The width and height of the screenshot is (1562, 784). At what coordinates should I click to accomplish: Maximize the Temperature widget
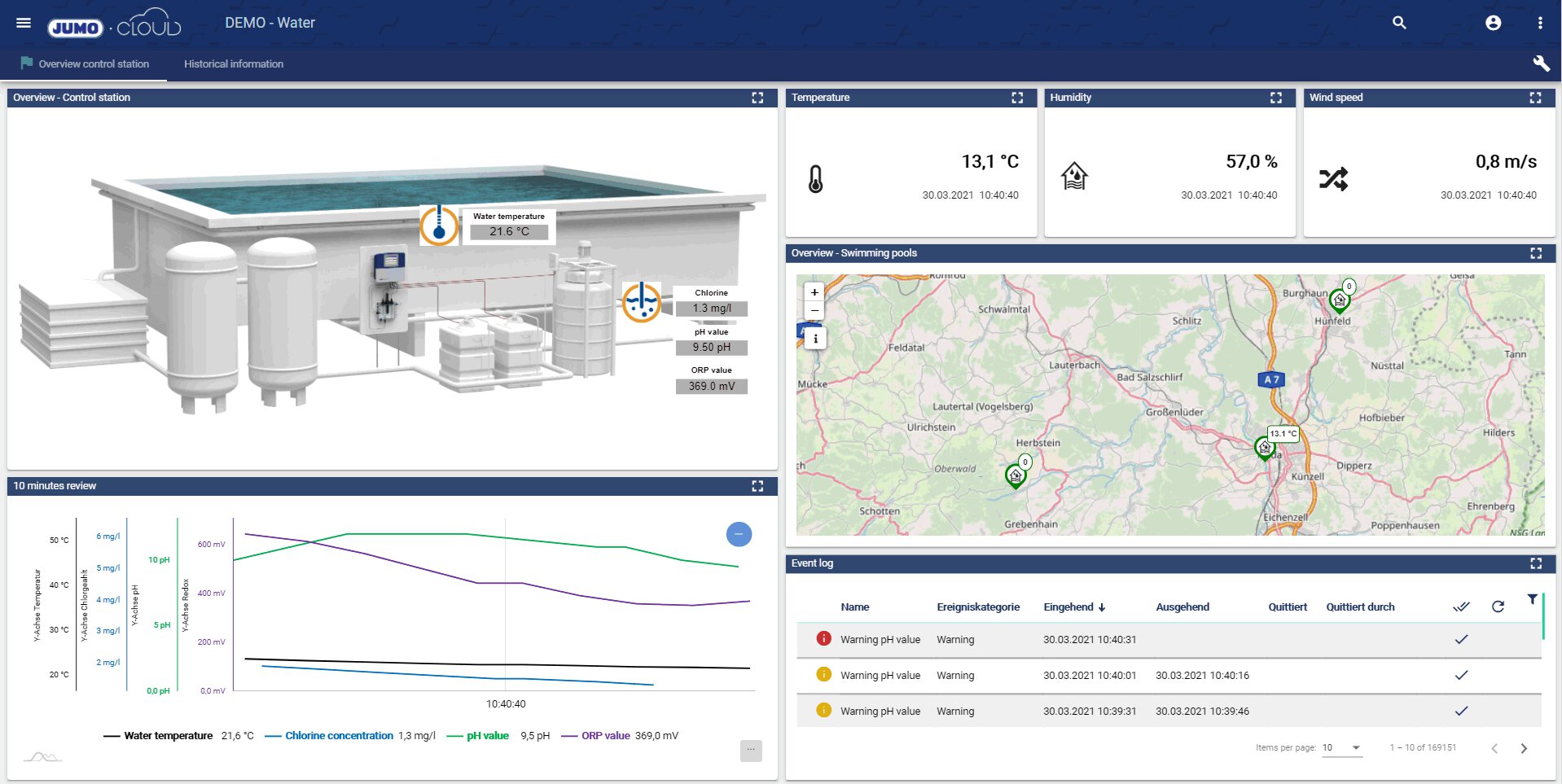point(1017,98)
